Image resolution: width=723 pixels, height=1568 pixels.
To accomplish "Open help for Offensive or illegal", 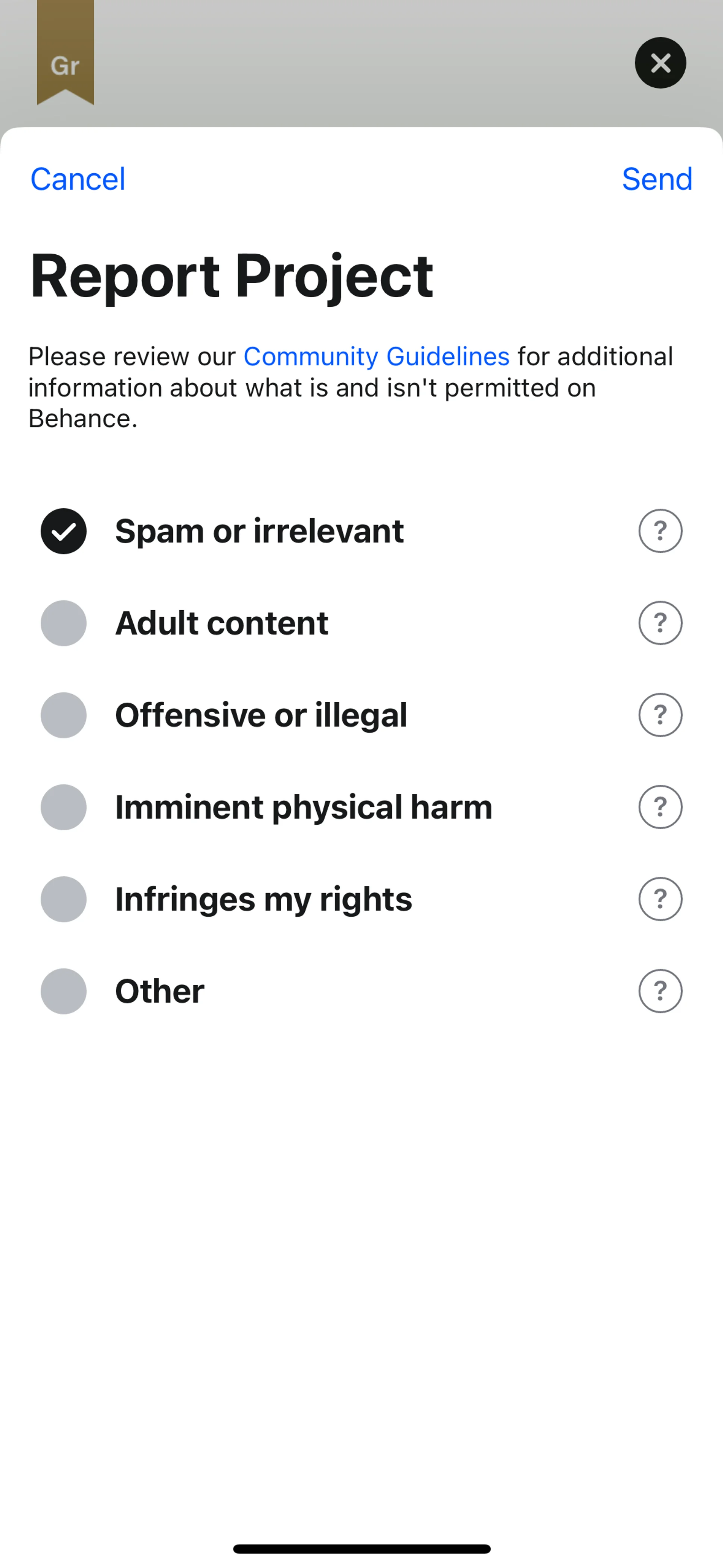I will point(660,715).
